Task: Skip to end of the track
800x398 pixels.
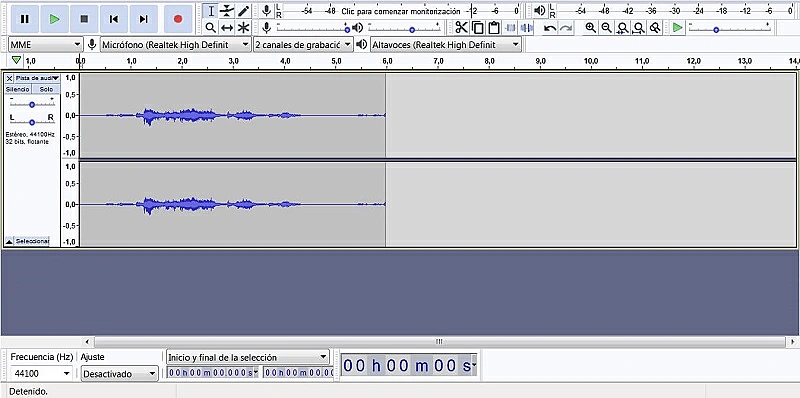Action: (143, 19)
